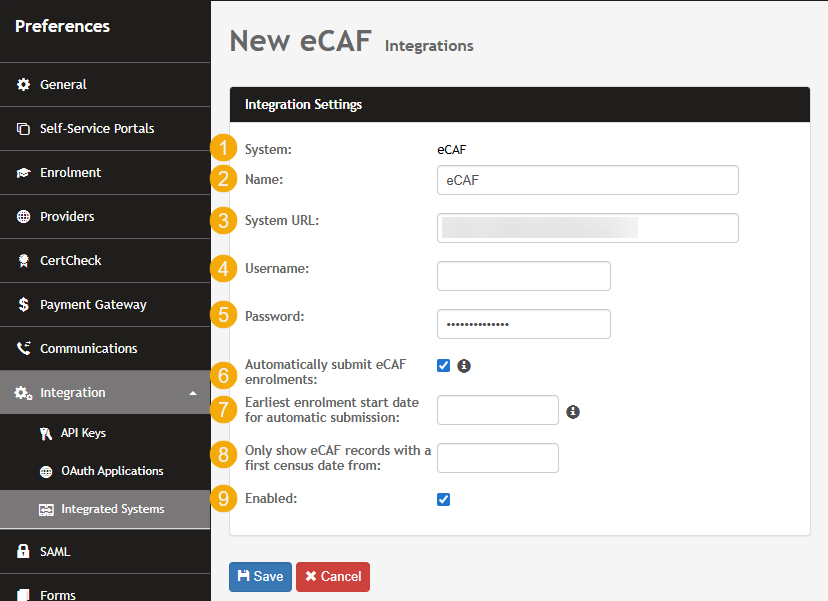This screenshot has height=601, width=828.
Task: Click the Providers globe icon
Action: point(24,217)
